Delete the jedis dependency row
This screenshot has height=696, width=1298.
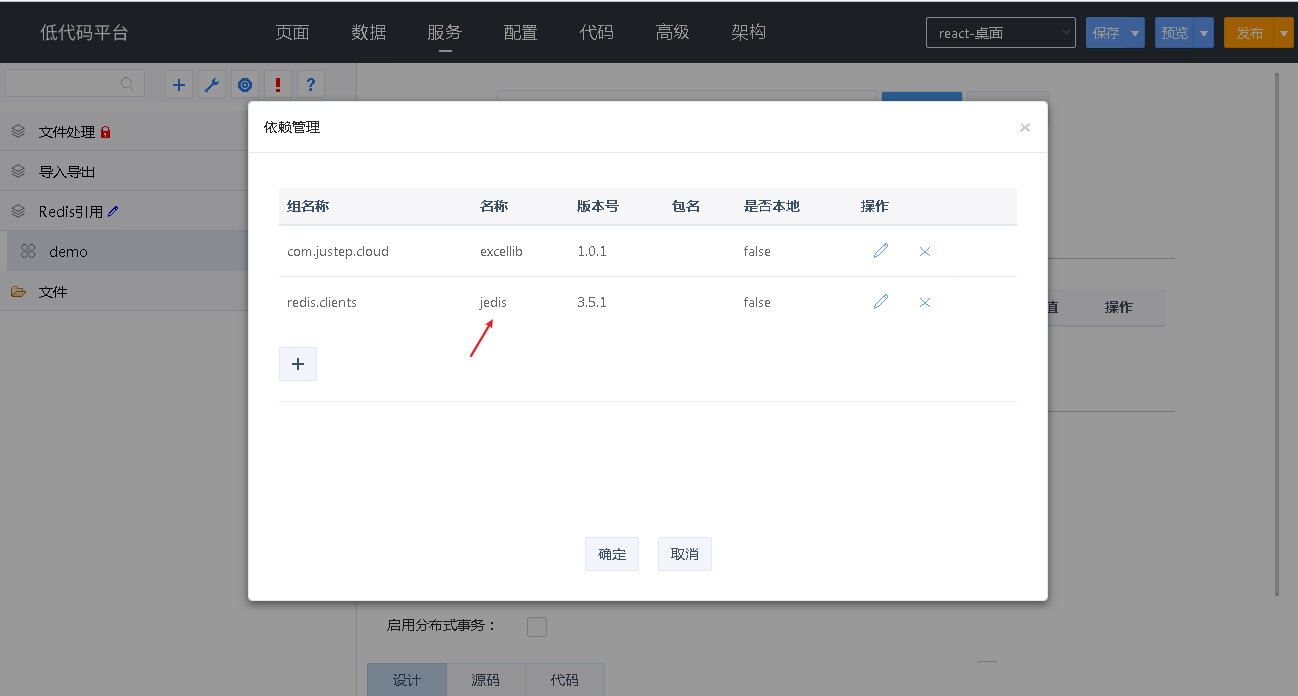925,302
